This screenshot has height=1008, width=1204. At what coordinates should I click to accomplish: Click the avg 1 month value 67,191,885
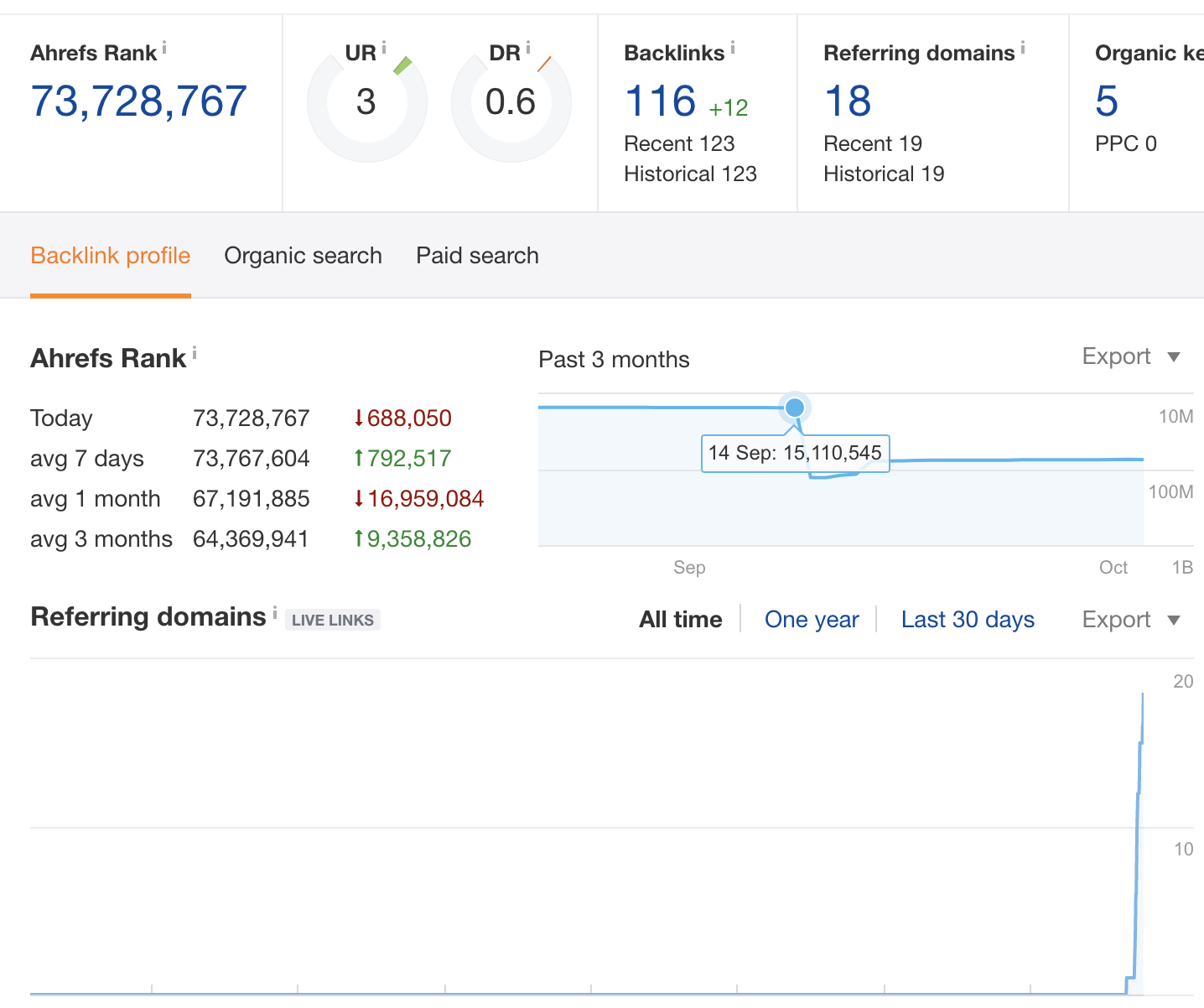coord(252,498)
